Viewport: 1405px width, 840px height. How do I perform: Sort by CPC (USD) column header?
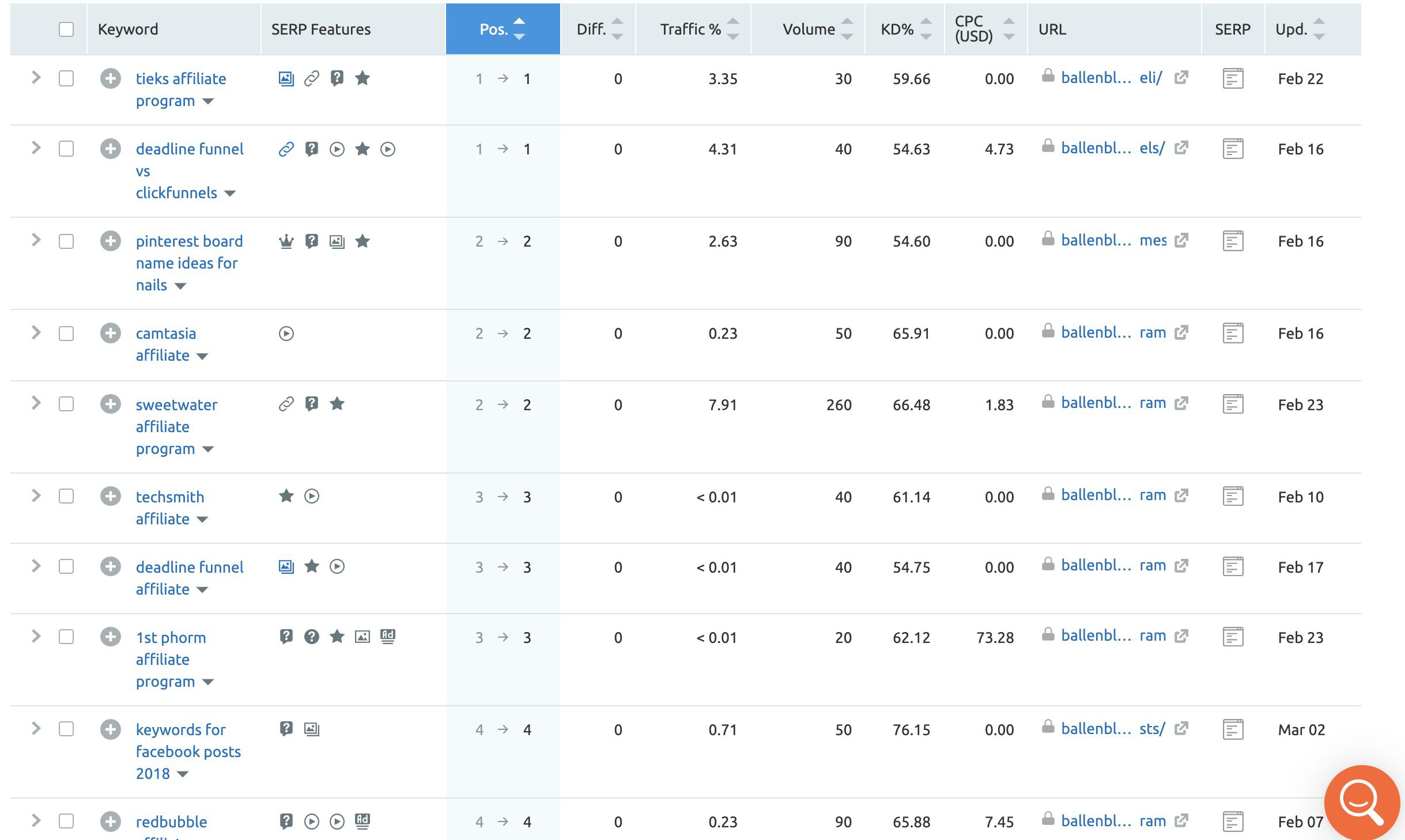[985, 29]
